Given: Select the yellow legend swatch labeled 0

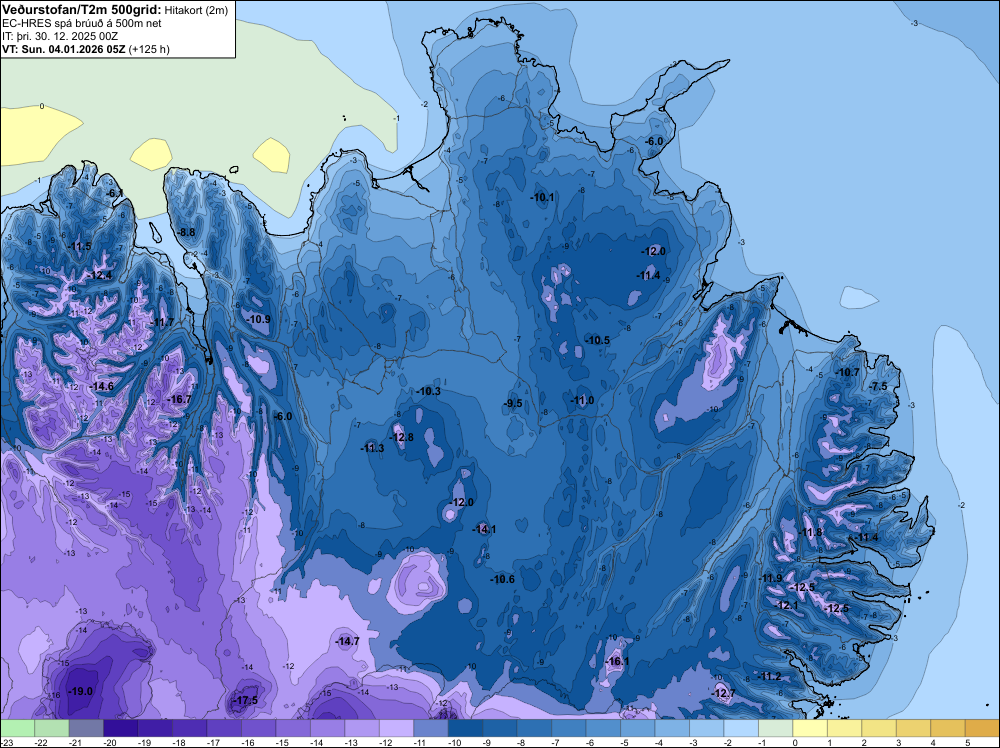Looking at the screenshot, I should [809, 728].
